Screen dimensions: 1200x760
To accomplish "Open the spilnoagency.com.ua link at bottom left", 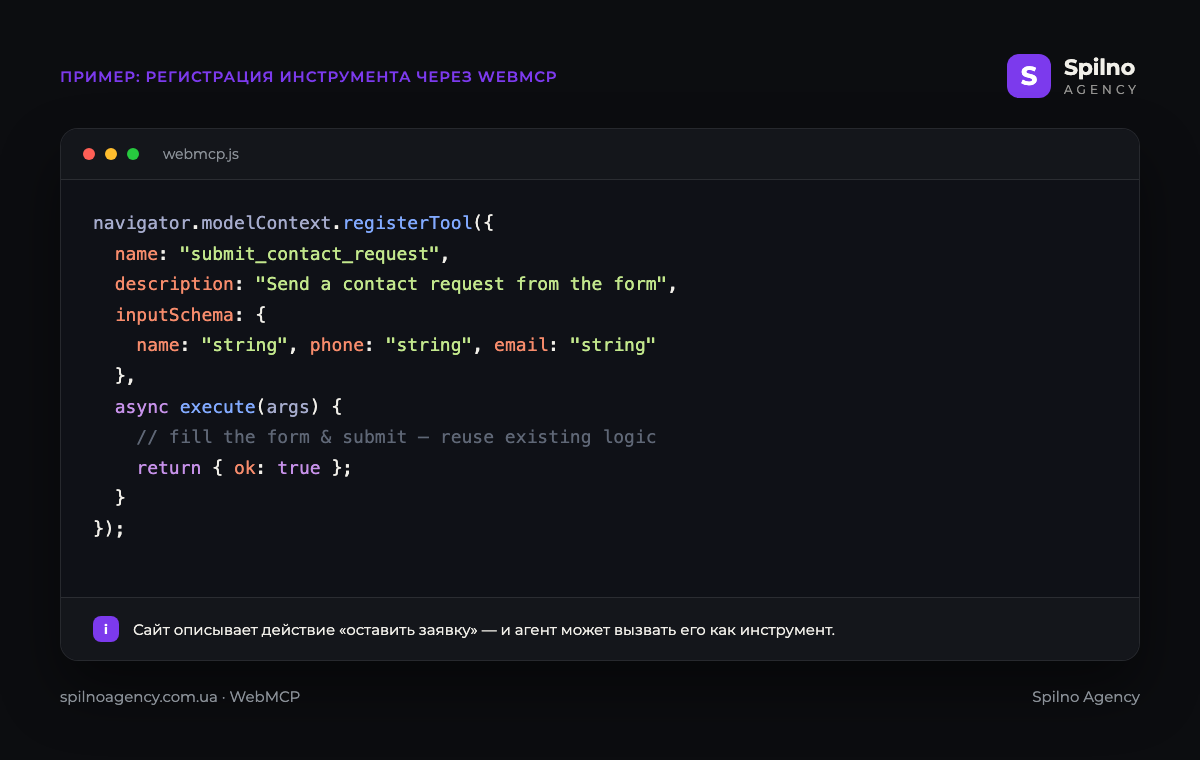I will click(139, 697).
